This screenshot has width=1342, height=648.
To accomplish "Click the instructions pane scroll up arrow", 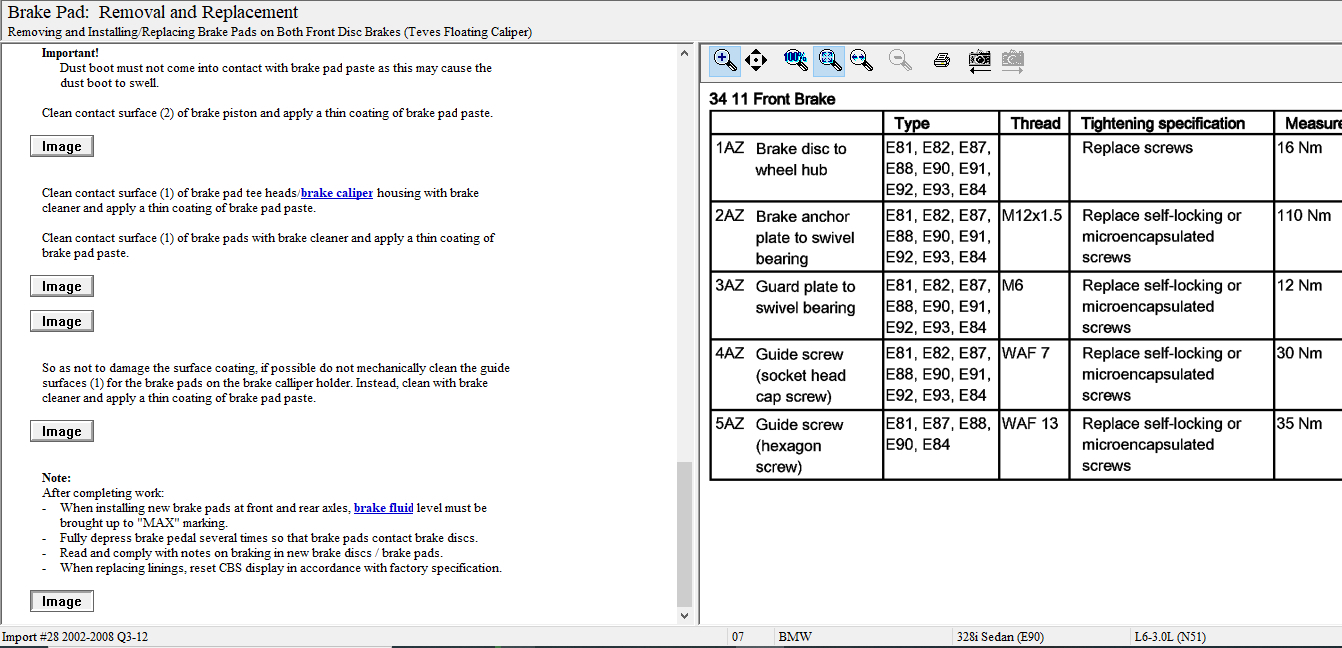I will click(x=685, y=53).
